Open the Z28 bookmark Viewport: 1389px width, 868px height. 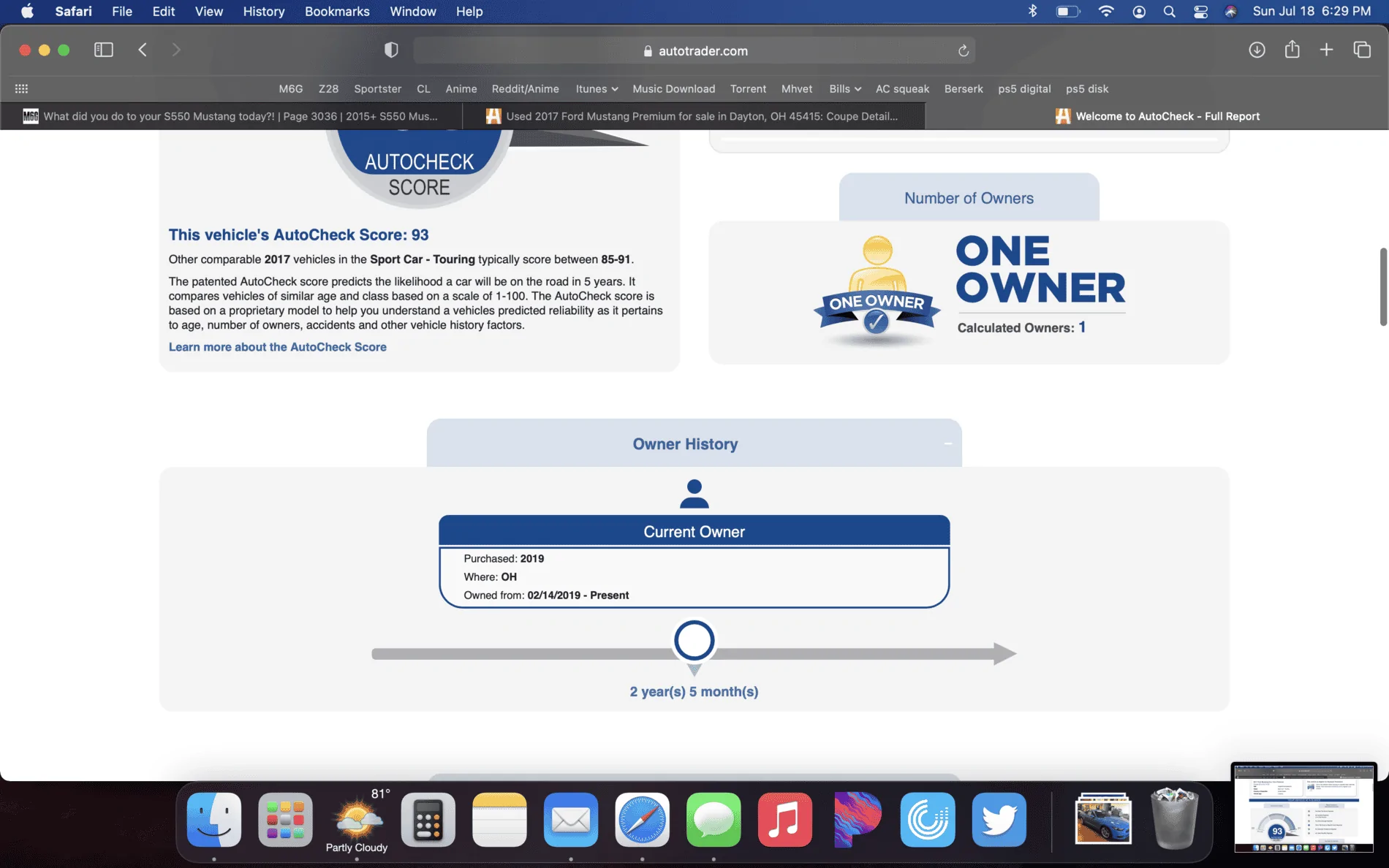328,88
